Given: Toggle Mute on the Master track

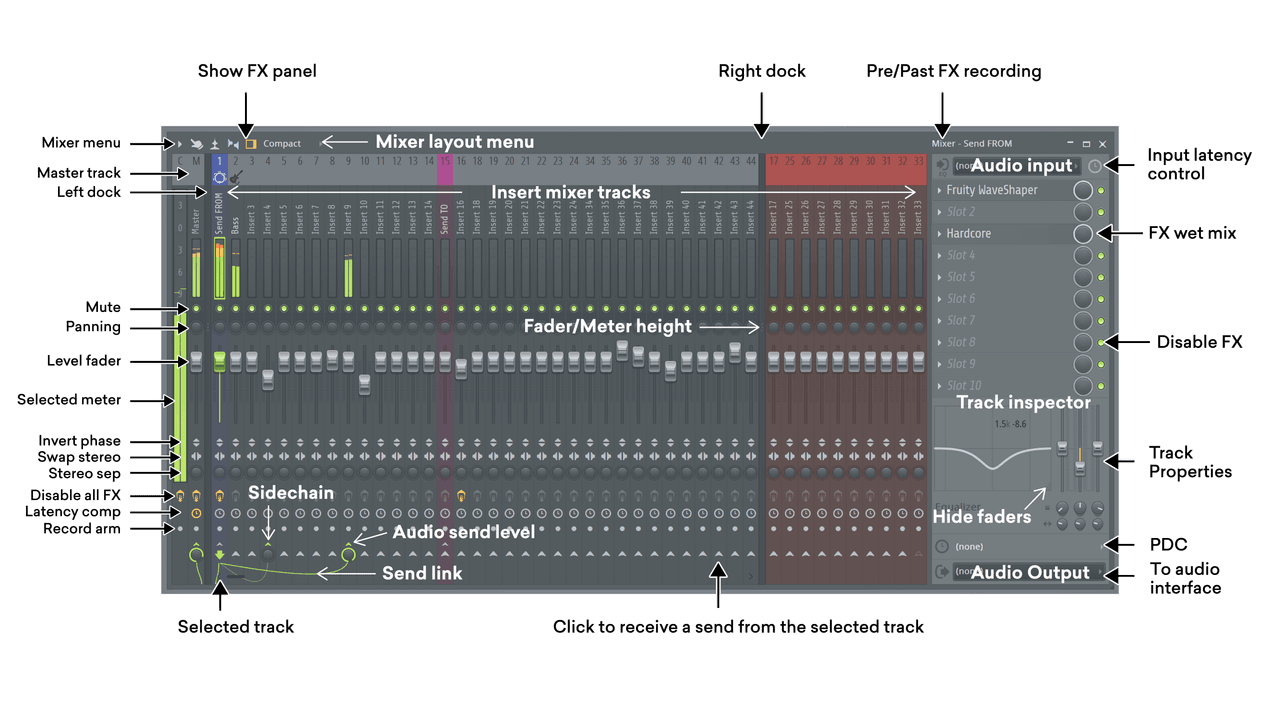Looking at the screenshot, I should pos(196,307).
